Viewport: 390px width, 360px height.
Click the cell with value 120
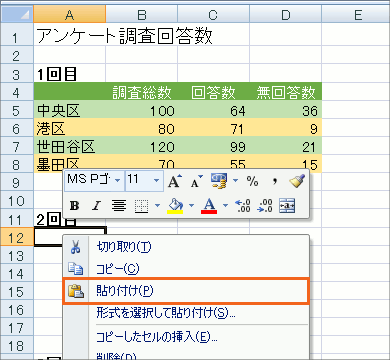(x=142, y=146)
